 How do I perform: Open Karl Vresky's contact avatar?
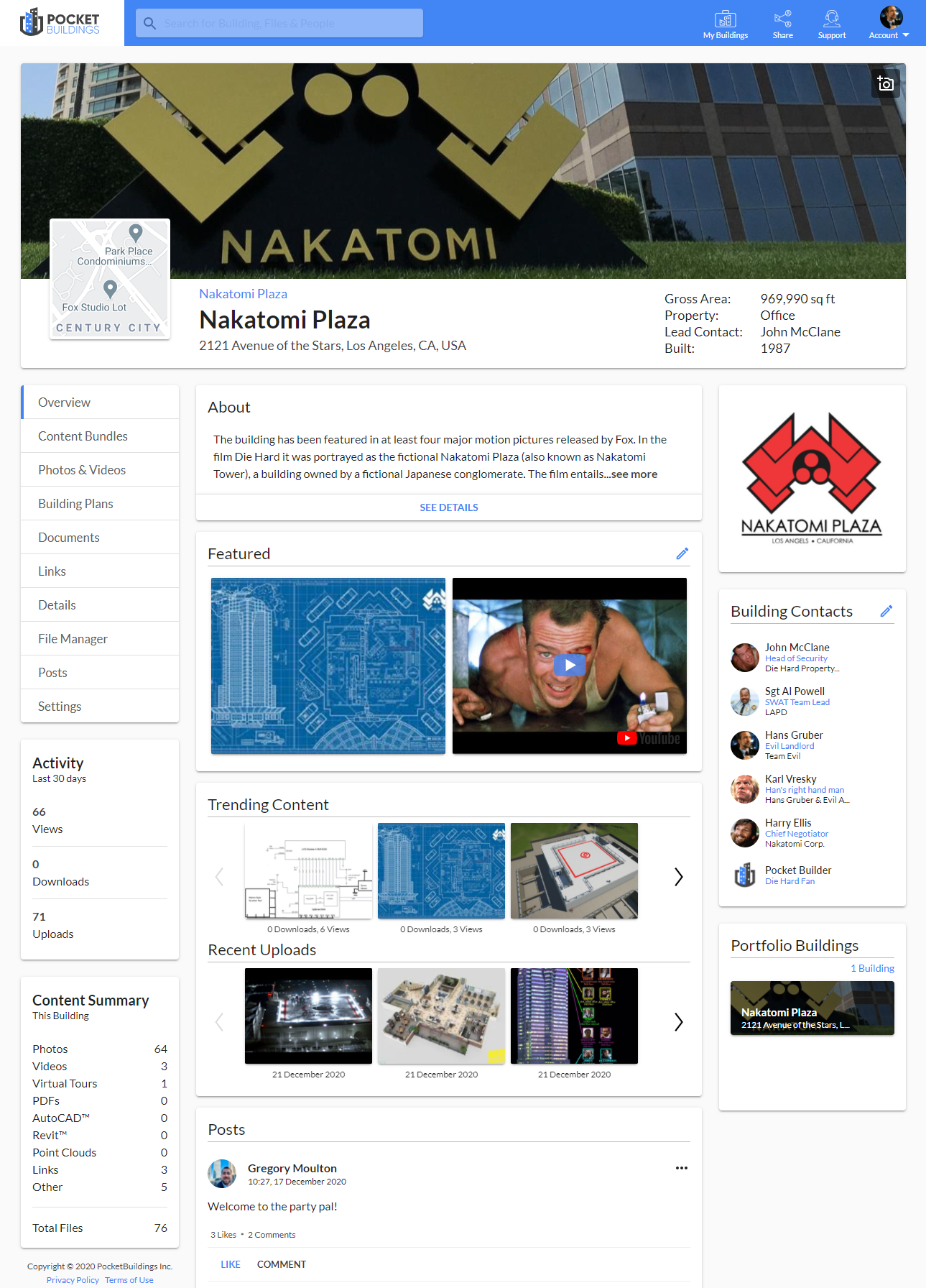point(745,789)
